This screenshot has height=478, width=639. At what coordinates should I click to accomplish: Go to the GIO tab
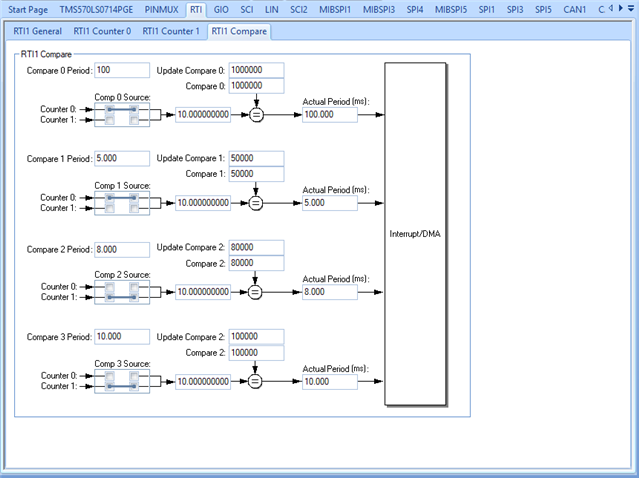click(221, 9)
